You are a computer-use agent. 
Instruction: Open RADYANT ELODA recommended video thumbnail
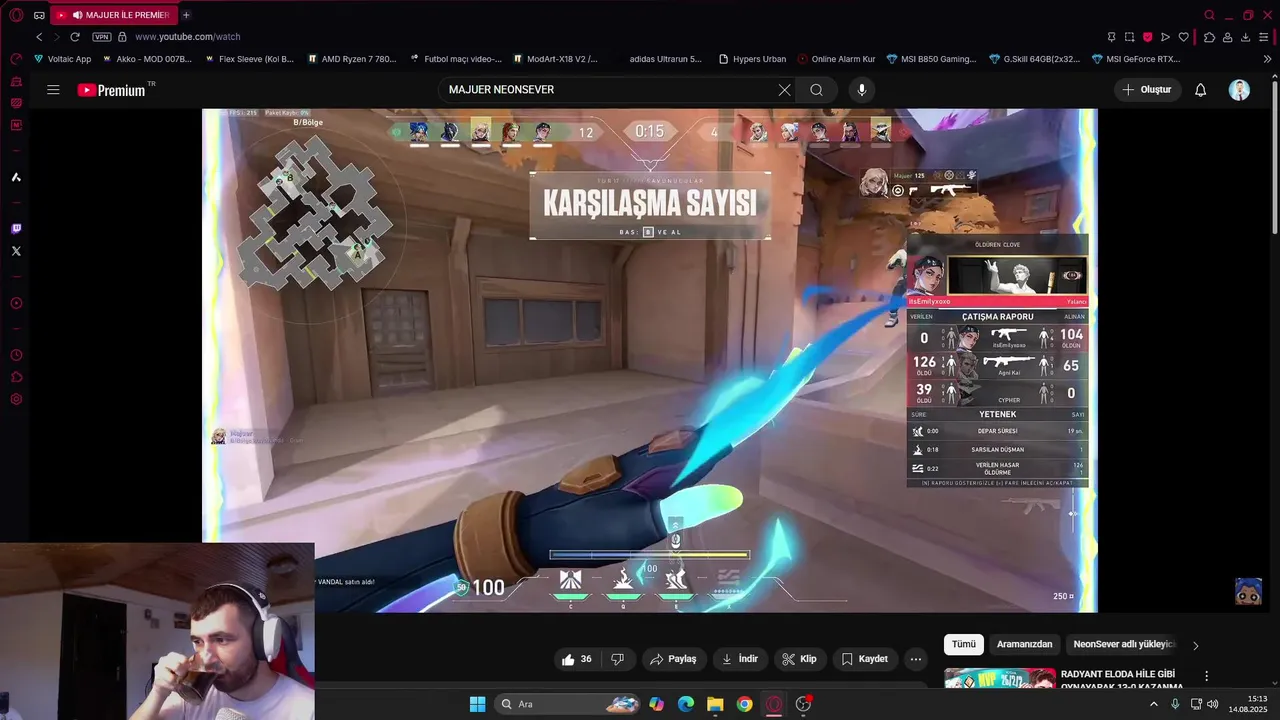point(1000,679)
